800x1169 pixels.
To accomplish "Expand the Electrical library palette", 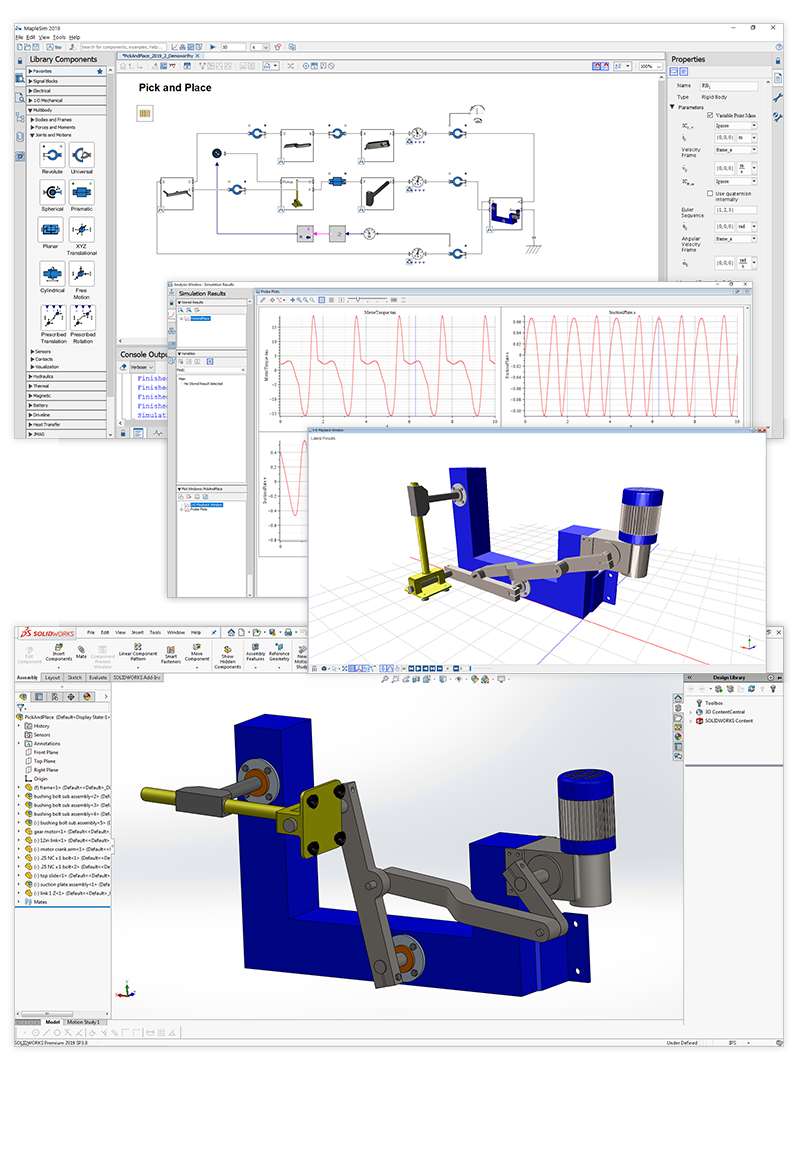I will coord(67,91).
